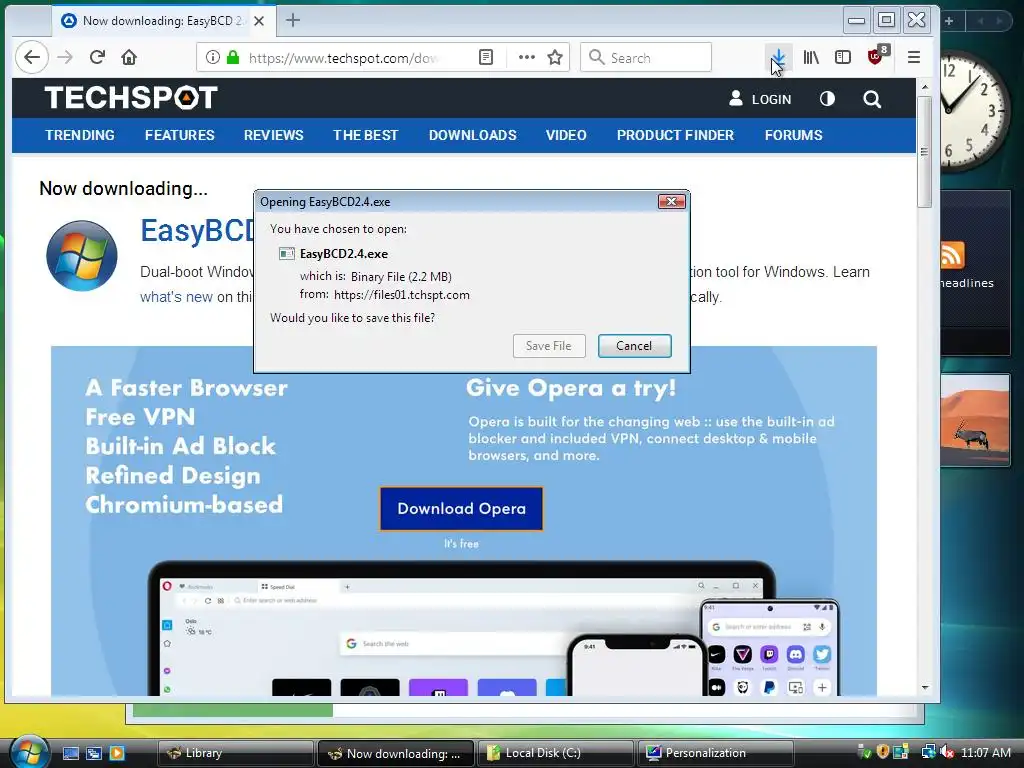Click the what's new link
This screenshot has width=1024, height=768.
click(176, 297)
